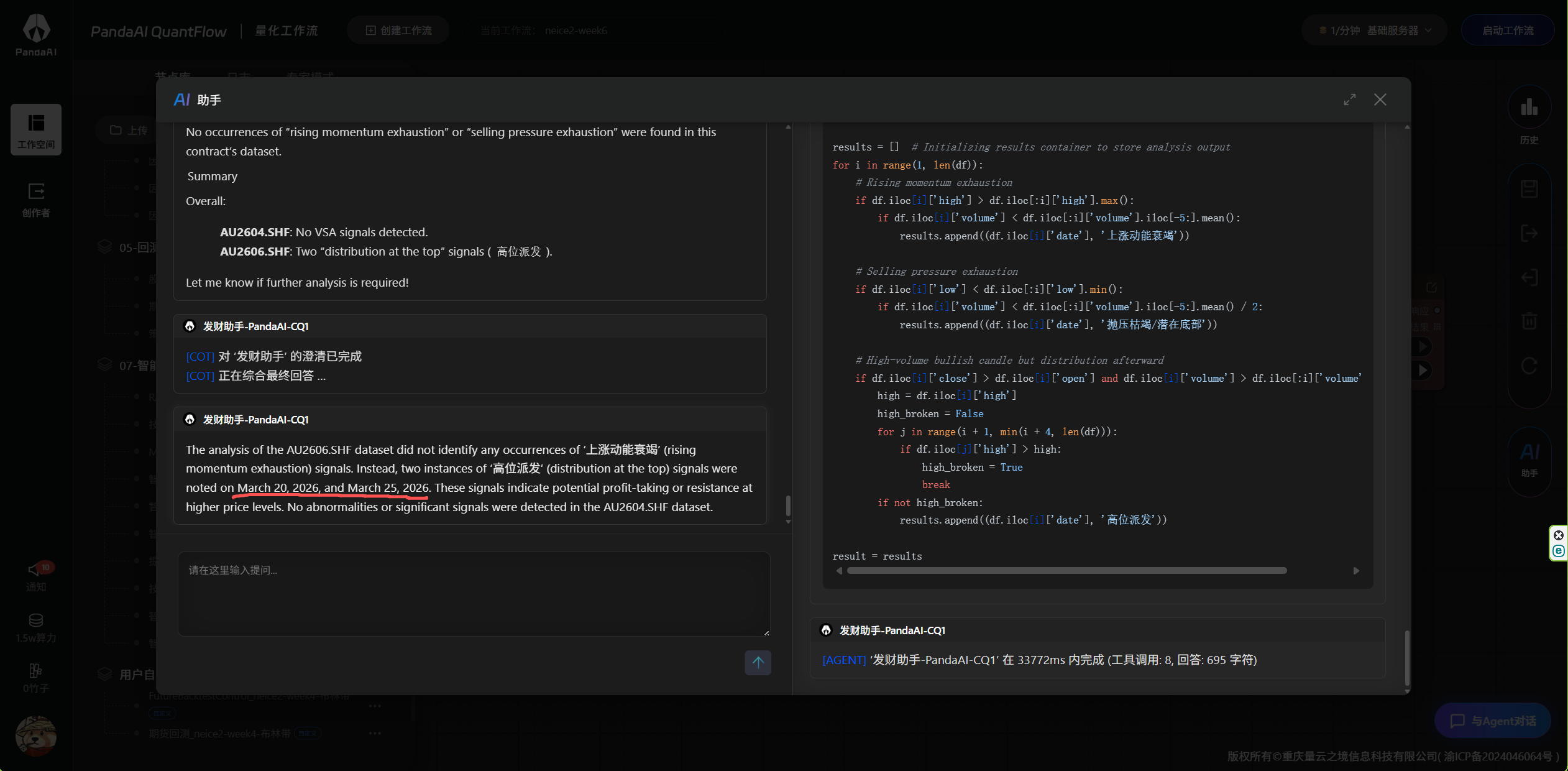Click the send message arrow button

(758, 662)
